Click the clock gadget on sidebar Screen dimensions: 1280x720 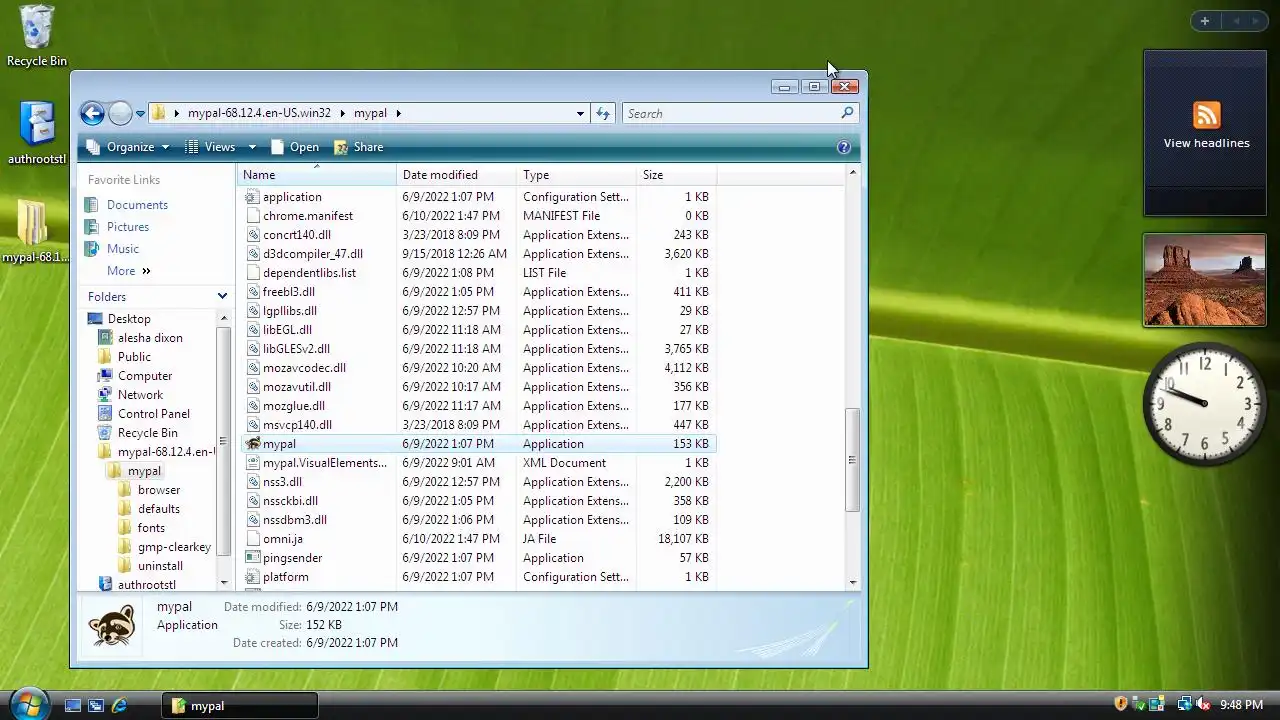1205,403
